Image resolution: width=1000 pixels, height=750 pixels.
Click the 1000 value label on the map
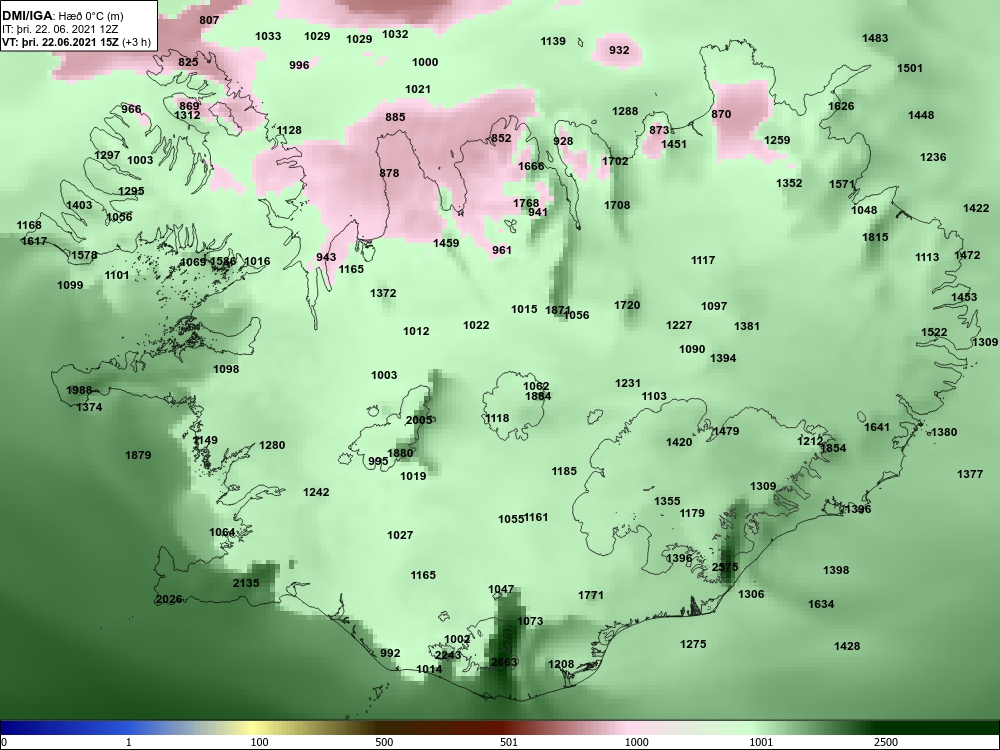[x=425, y=62]
